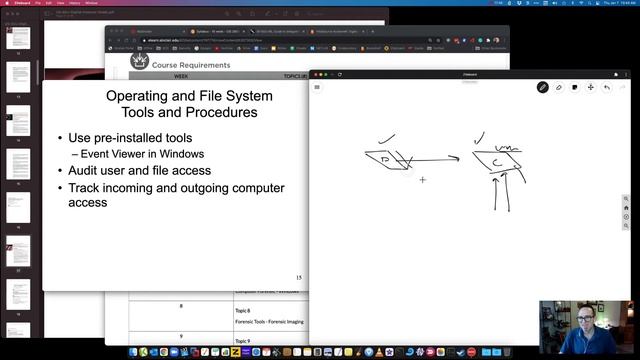Open the yellow Z app in the Dock
Screen dimensions: 640x360
(236, 352)
